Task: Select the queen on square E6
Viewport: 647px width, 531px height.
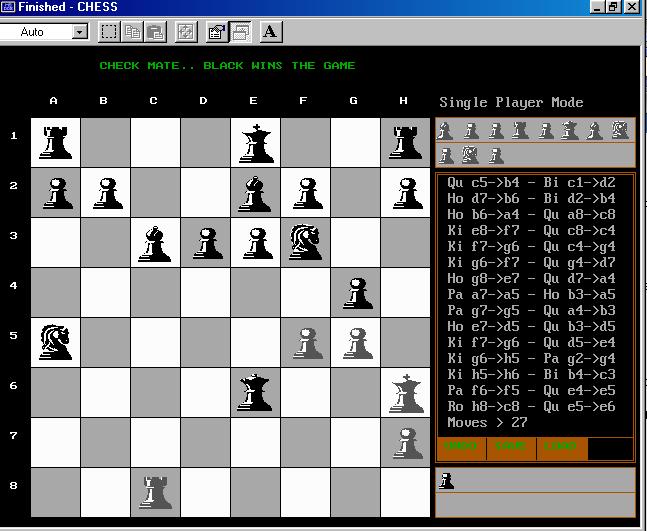Action: click(x=255, y=392)
